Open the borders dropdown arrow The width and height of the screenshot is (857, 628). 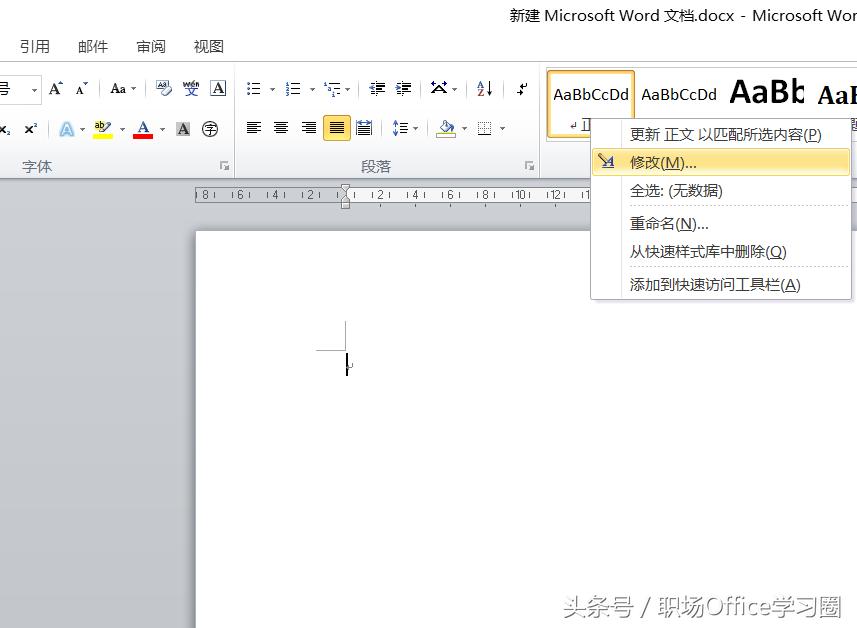[501, 128]
